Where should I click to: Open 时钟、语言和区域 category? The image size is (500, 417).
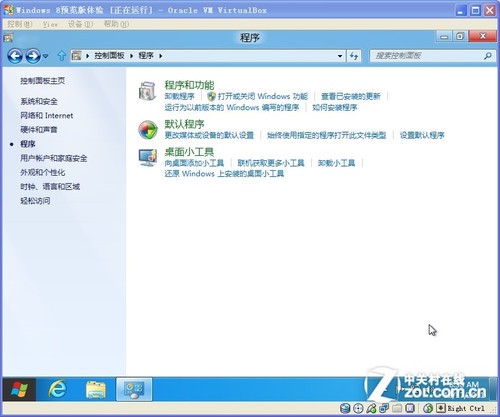[50, 187]
